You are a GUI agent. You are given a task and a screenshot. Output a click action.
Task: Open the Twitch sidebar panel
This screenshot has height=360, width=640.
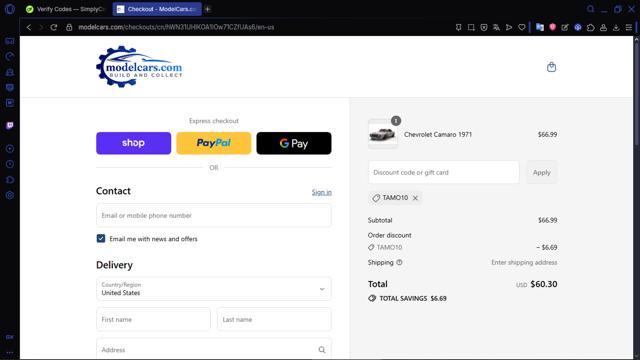tap(10, 125)
